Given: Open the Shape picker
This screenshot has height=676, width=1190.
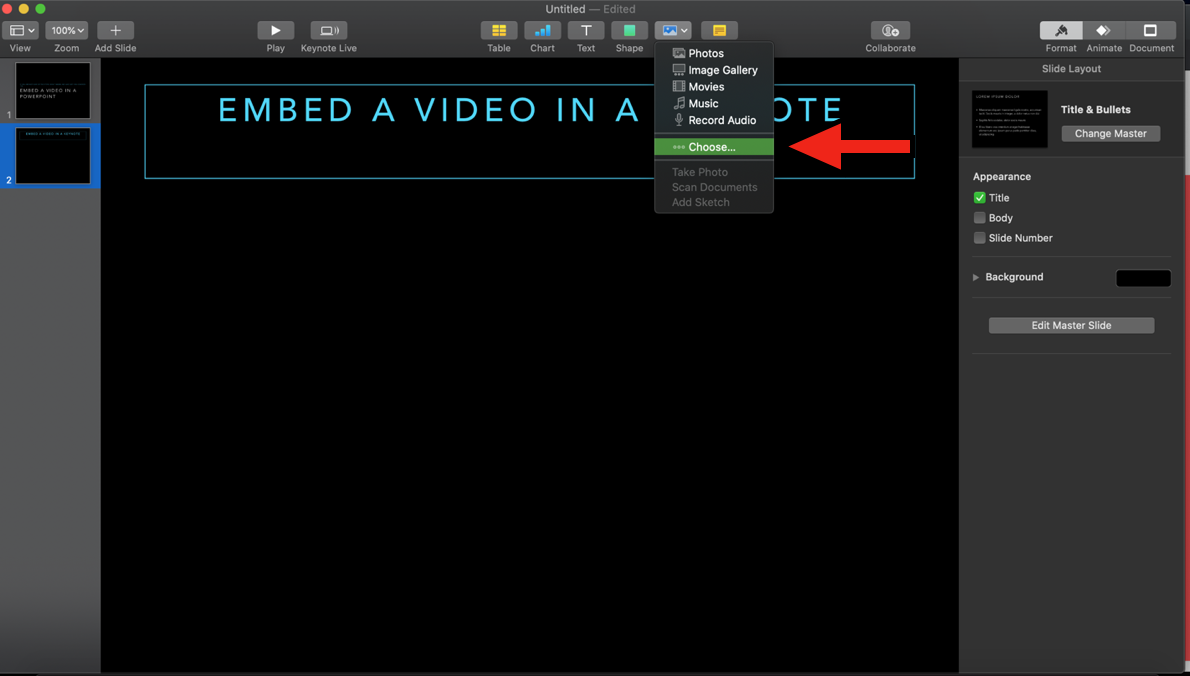Looking at the screenshot, I should [x=629, y=31].
